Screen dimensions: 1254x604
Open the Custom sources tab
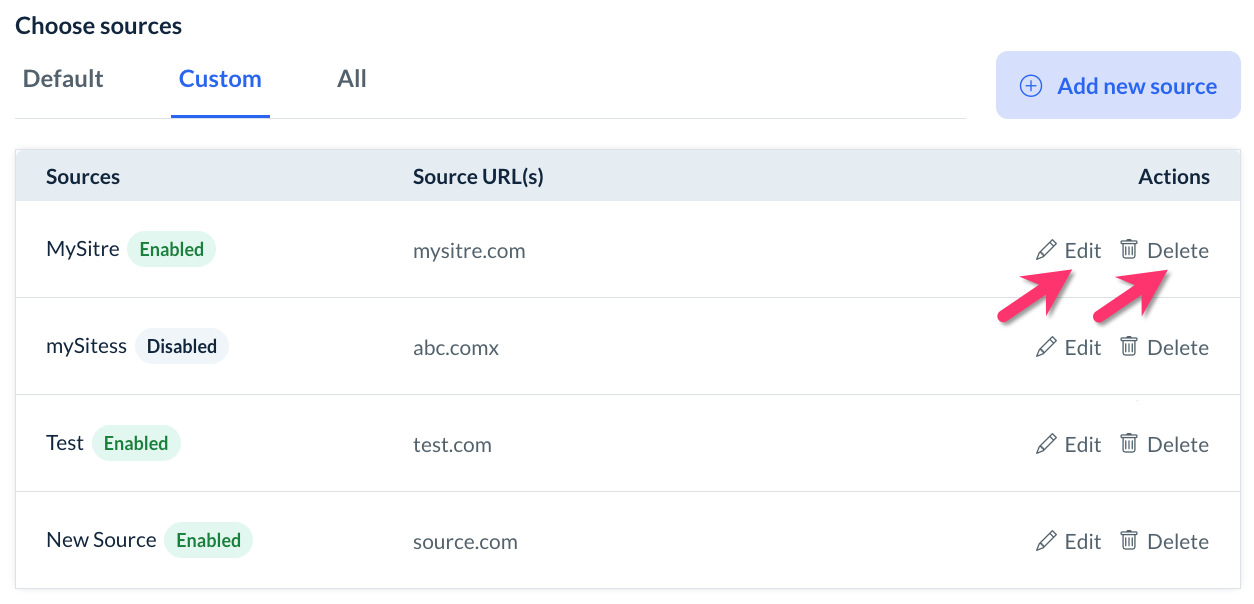tap(220, 79)
